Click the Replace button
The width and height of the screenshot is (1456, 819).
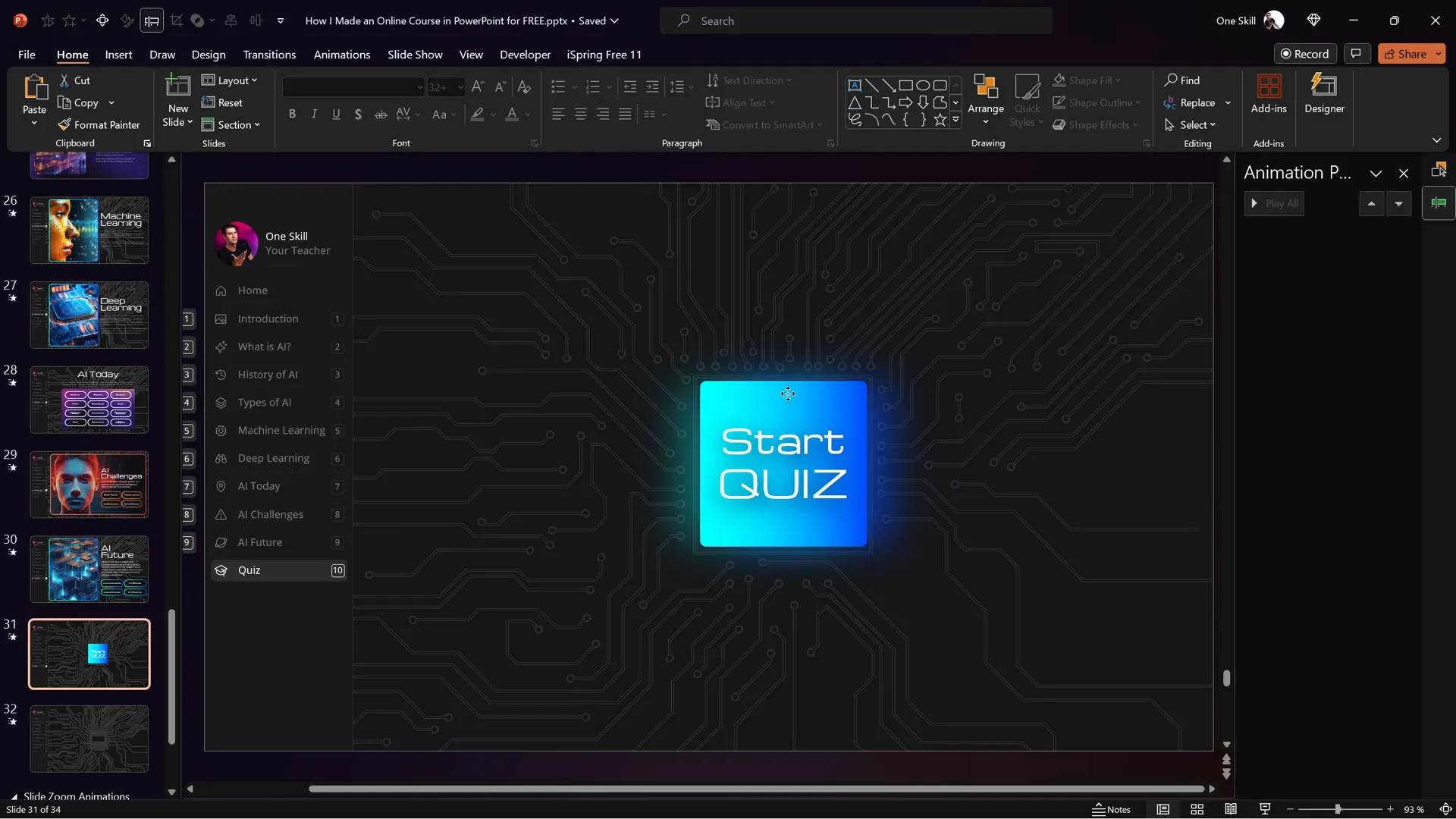[1190, 102]
